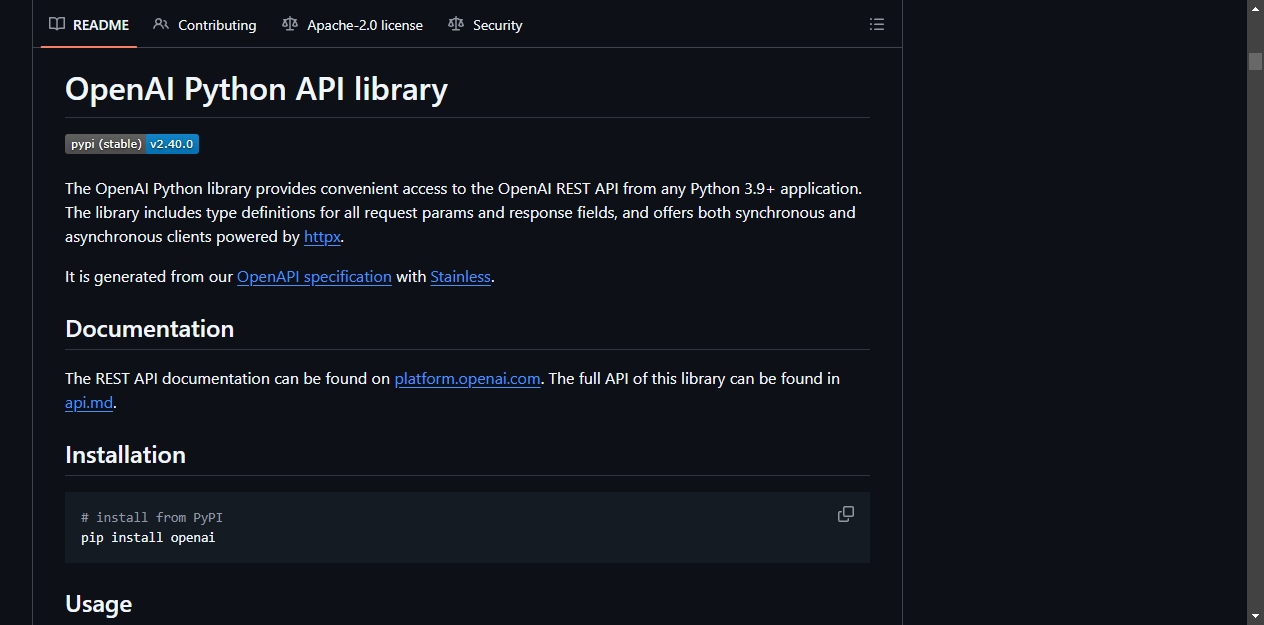
Task: Click the '# install from PyPI' comment
Action: click(152, 518)
